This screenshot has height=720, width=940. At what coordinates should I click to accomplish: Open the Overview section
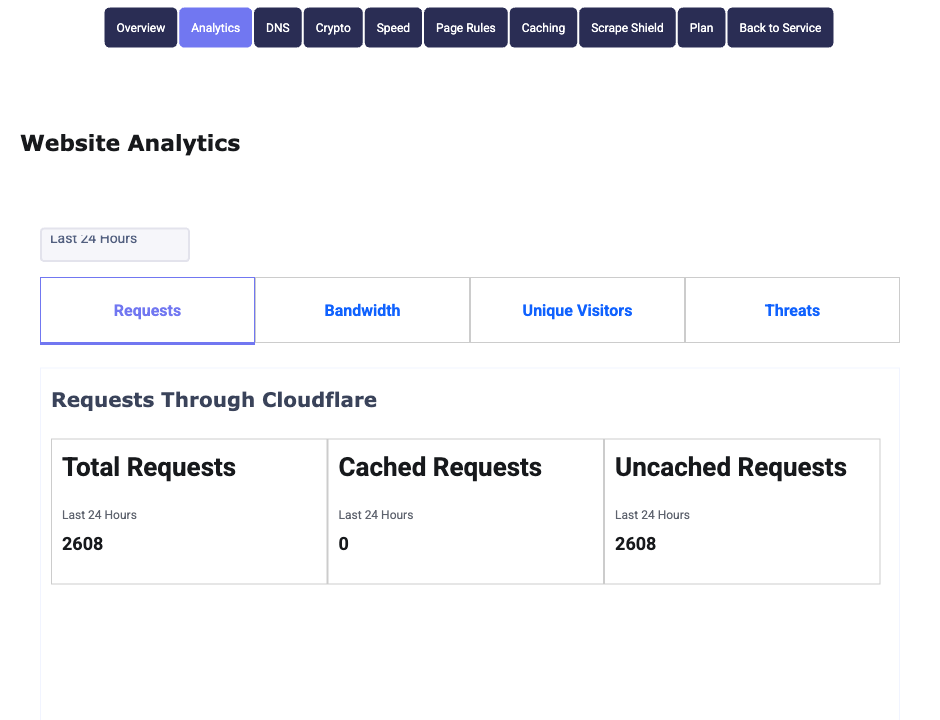pyautogui.click(x=141, y=28)
